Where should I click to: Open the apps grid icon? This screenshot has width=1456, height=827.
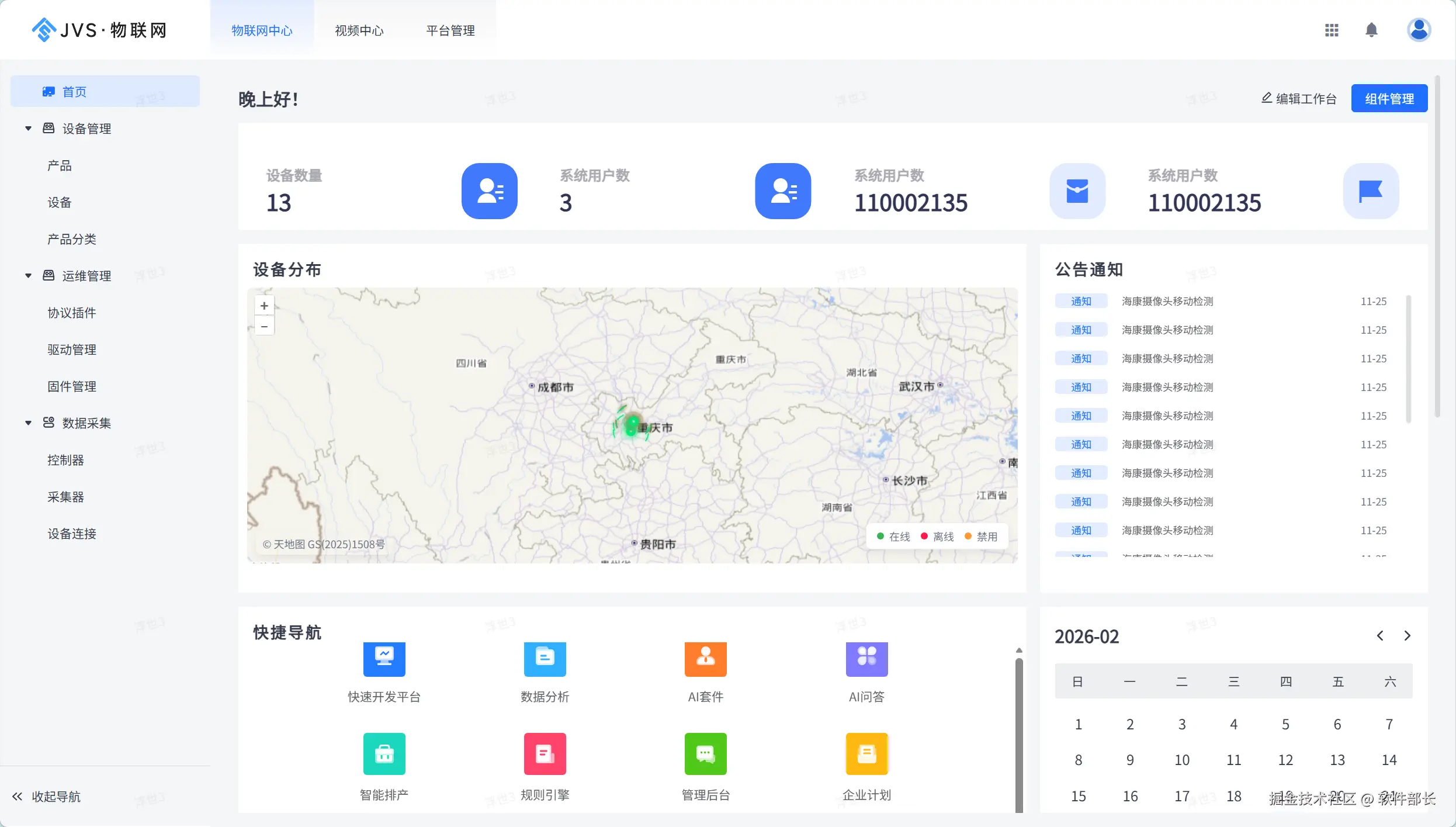(1332, 30)
